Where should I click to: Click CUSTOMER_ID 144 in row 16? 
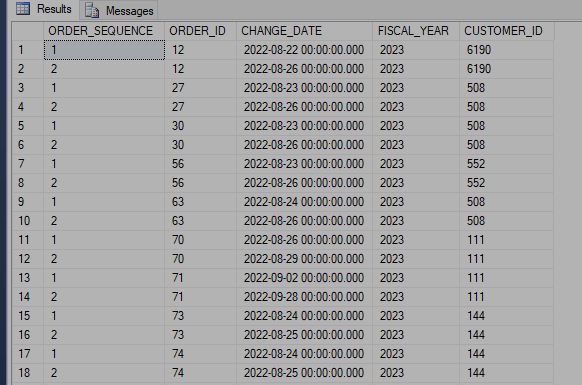(x=506, y=335)
